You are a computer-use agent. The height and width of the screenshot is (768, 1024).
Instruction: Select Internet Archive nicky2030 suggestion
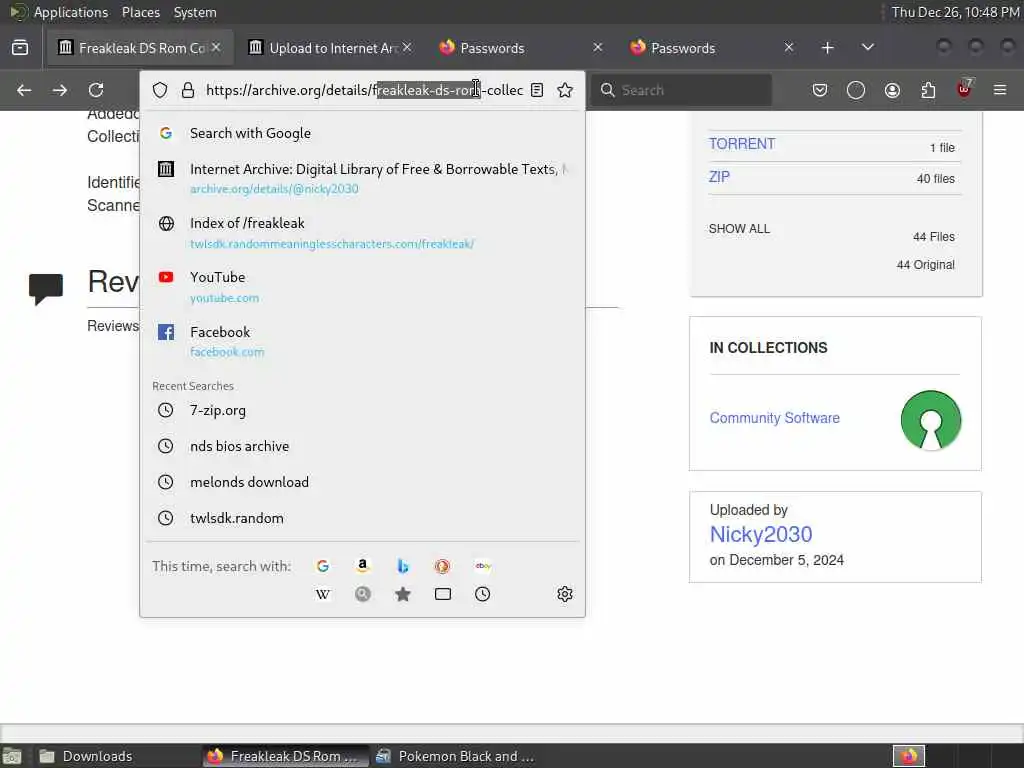click(362, 178)
